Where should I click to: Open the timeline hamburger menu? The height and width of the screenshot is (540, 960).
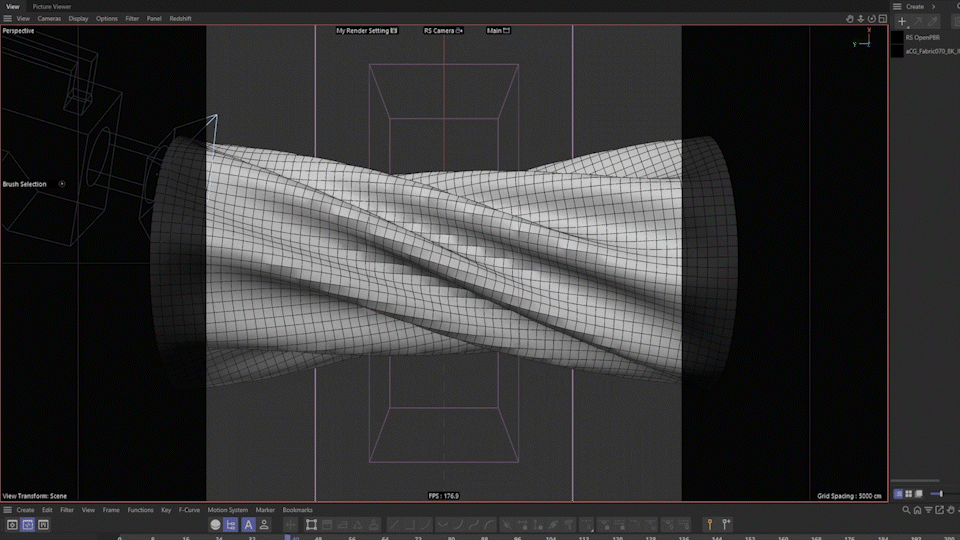coord(7,510)
